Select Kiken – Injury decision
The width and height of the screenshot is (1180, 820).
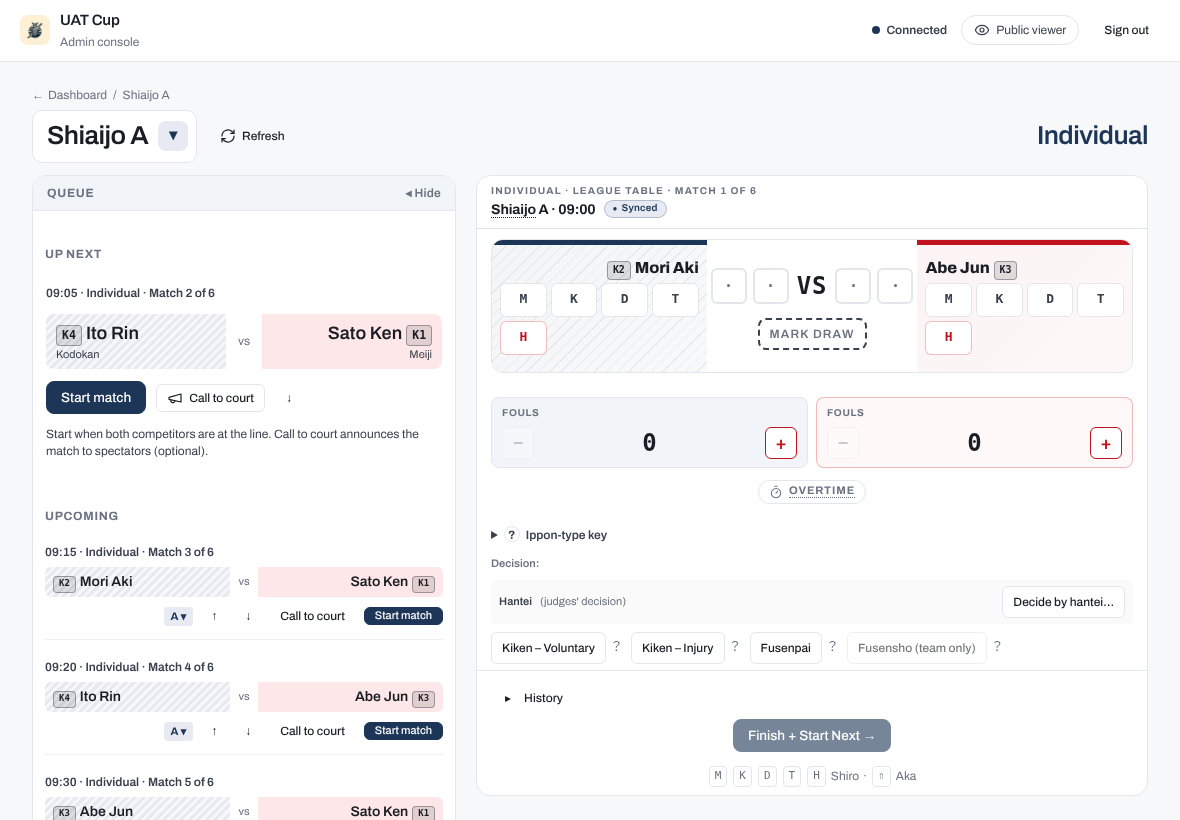tap(678, 648)
